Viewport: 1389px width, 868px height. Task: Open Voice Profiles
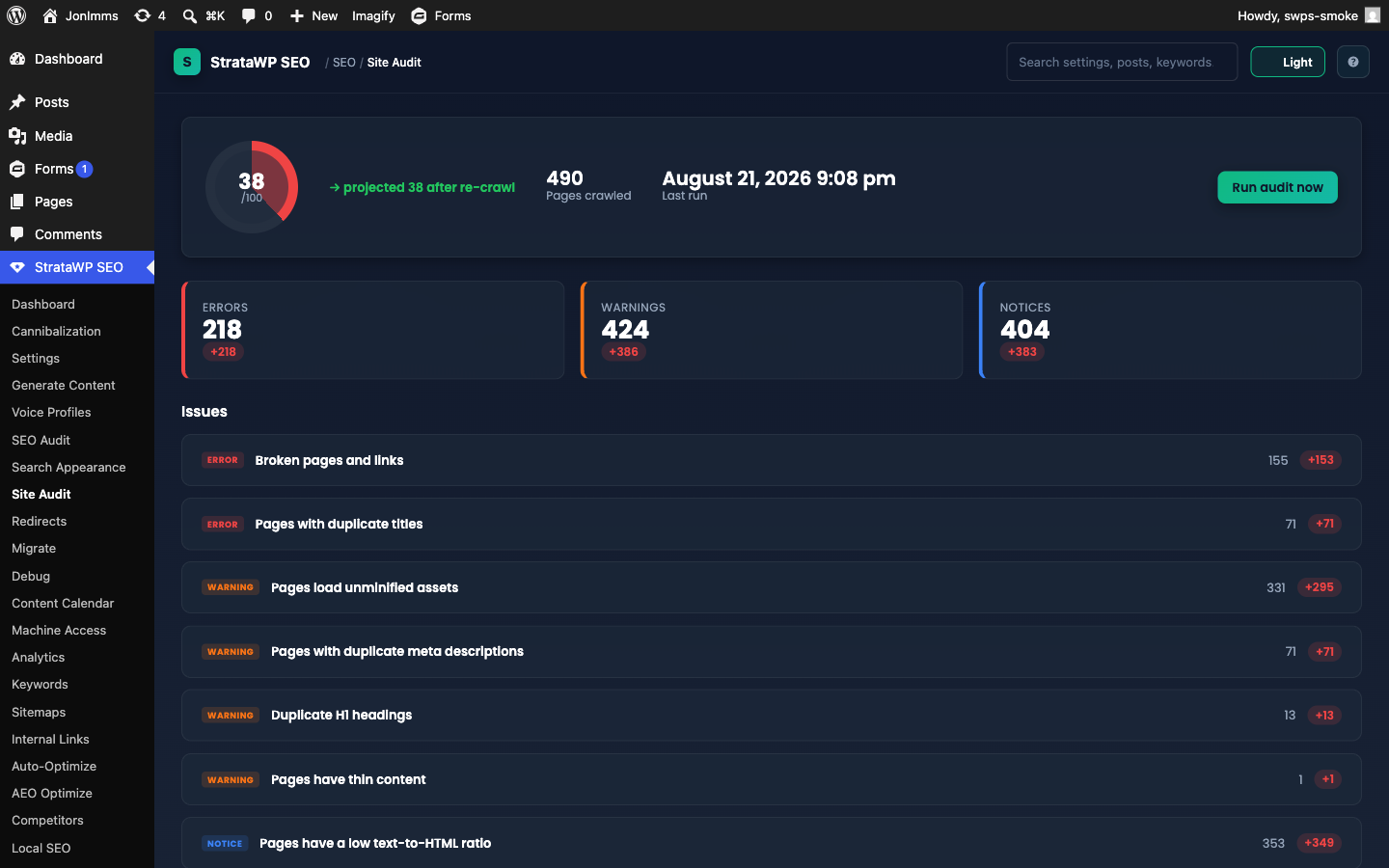51,412
